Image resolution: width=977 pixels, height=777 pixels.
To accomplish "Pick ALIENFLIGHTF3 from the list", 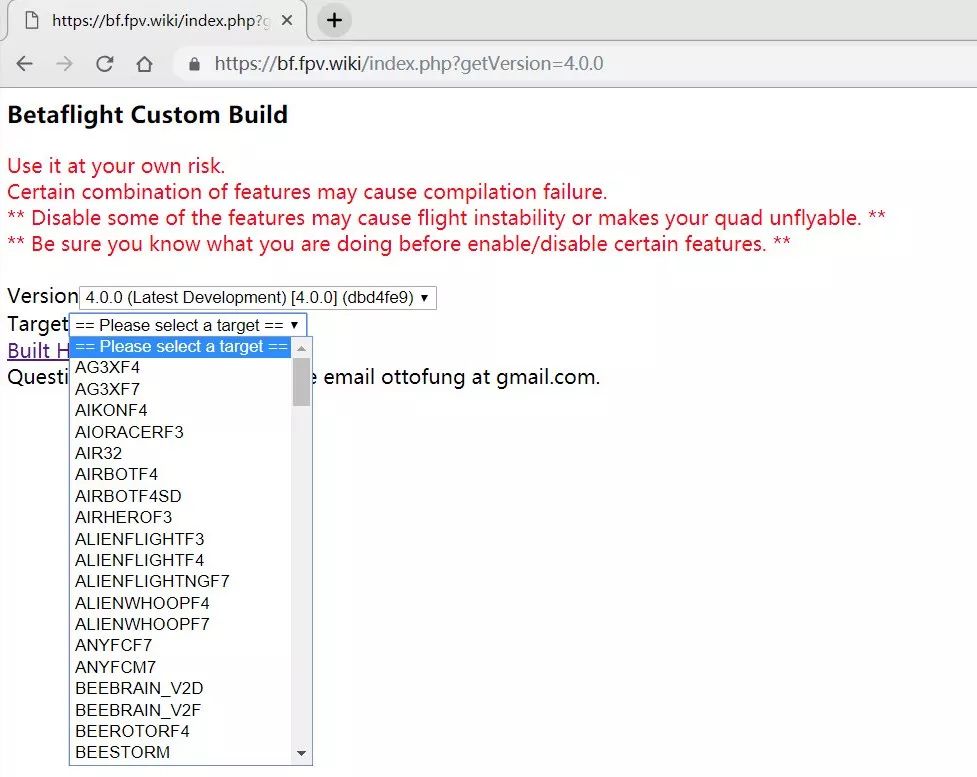I will pos(181,539).
